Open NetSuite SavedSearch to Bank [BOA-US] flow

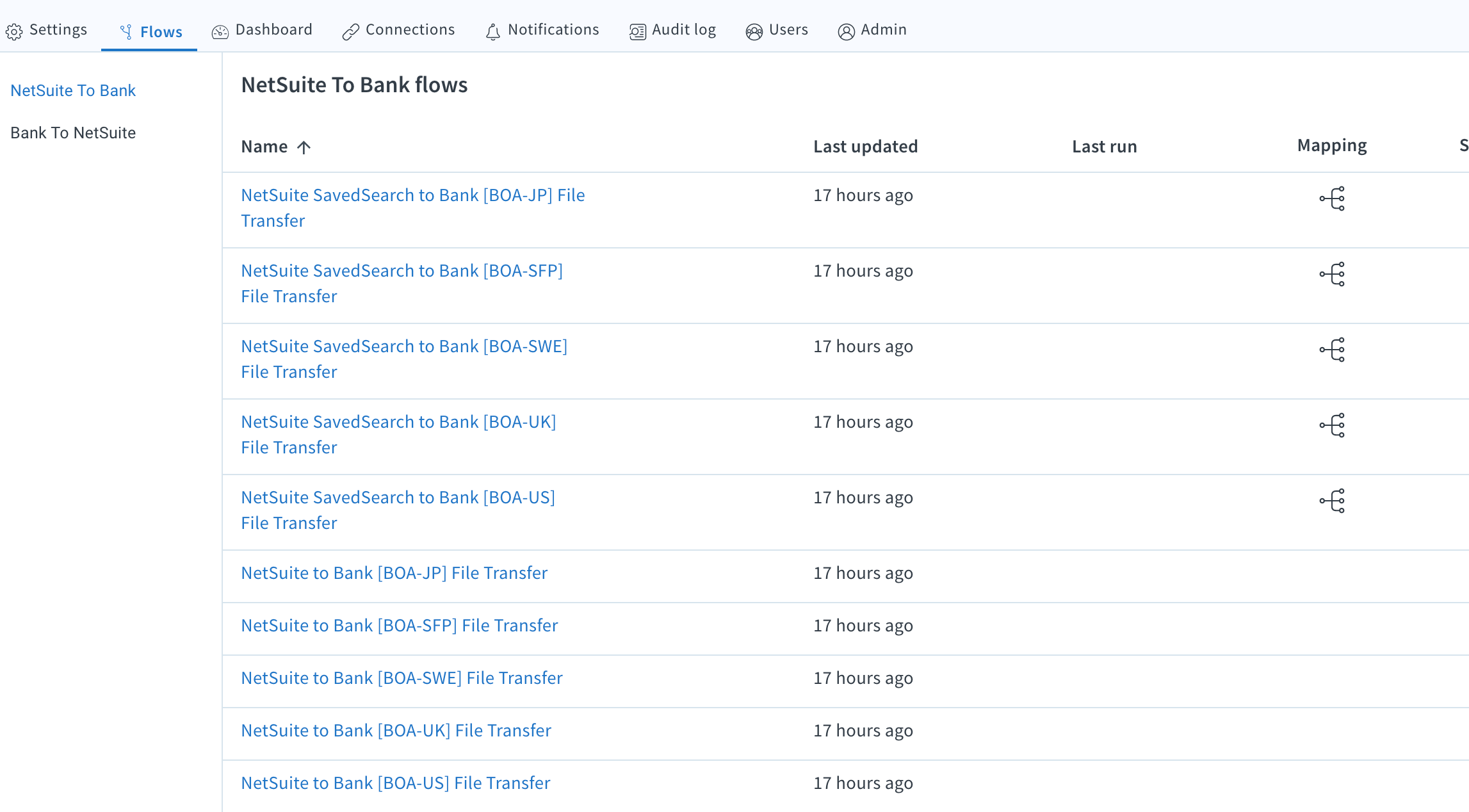pyautogui.click(x=398, y=510)
